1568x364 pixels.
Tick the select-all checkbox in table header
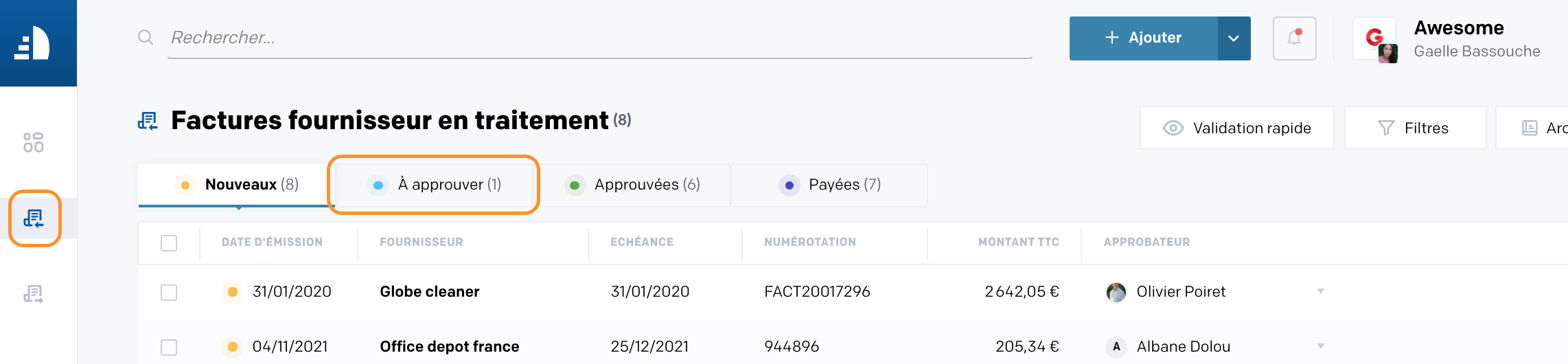169,242
